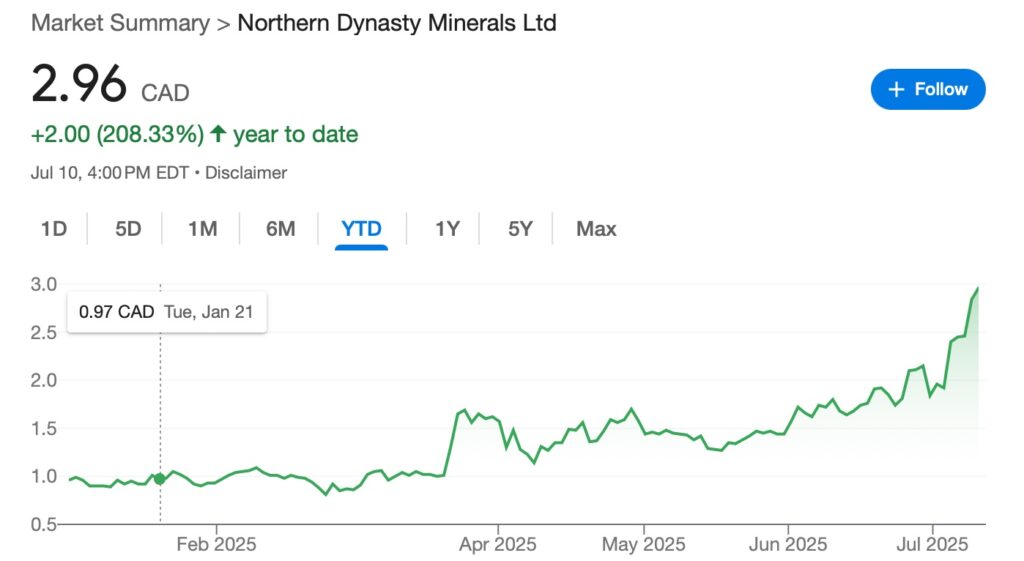The image size is (1024, 561).
Task: Click the green data point marker on chart
Action: coord(159,479)
